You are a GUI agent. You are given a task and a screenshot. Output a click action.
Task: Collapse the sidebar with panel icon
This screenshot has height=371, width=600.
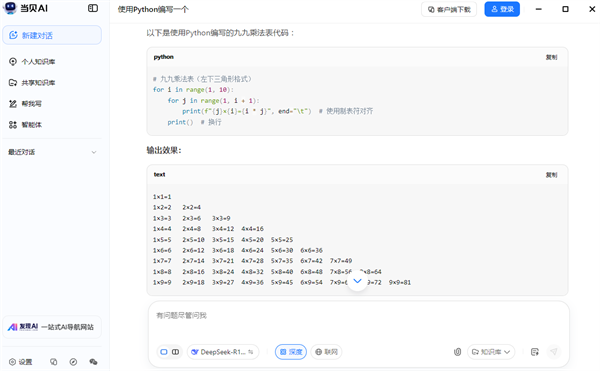(x=93, y=8)
